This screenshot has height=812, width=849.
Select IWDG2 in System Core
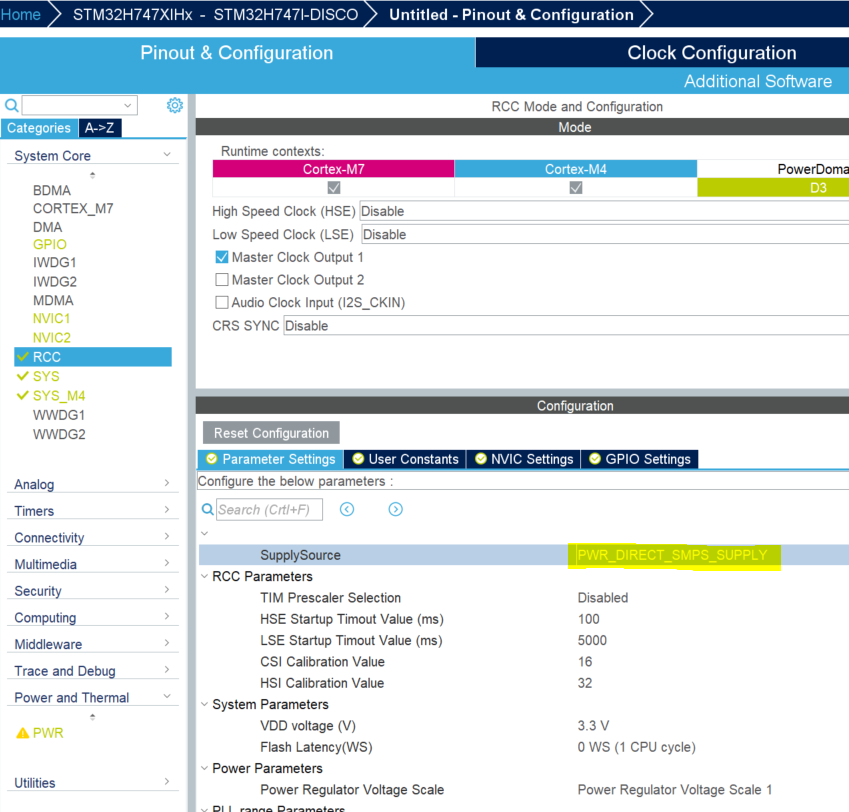(55, 281)
